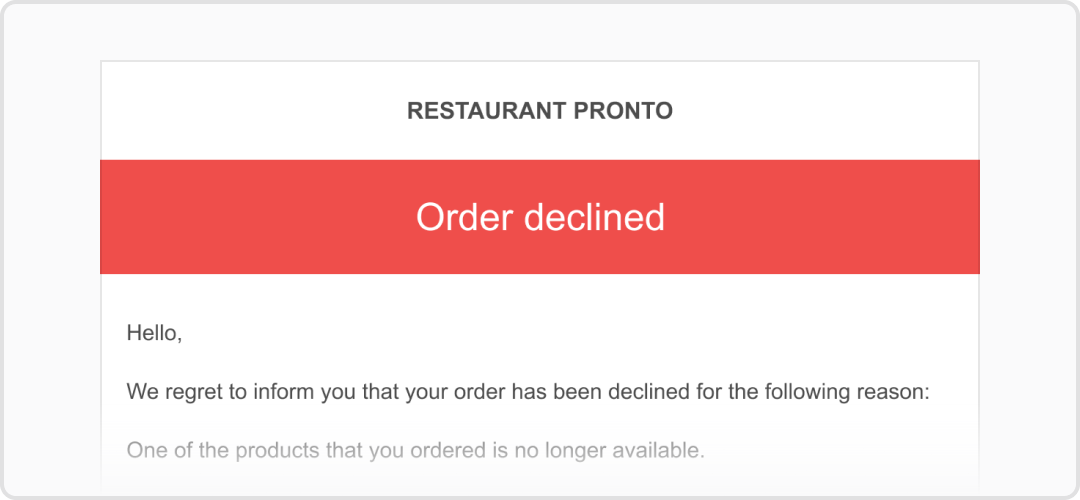Click the grey background outside the email card
Viewport: 1080px width, 500px height.
click(x=52, y=275)
